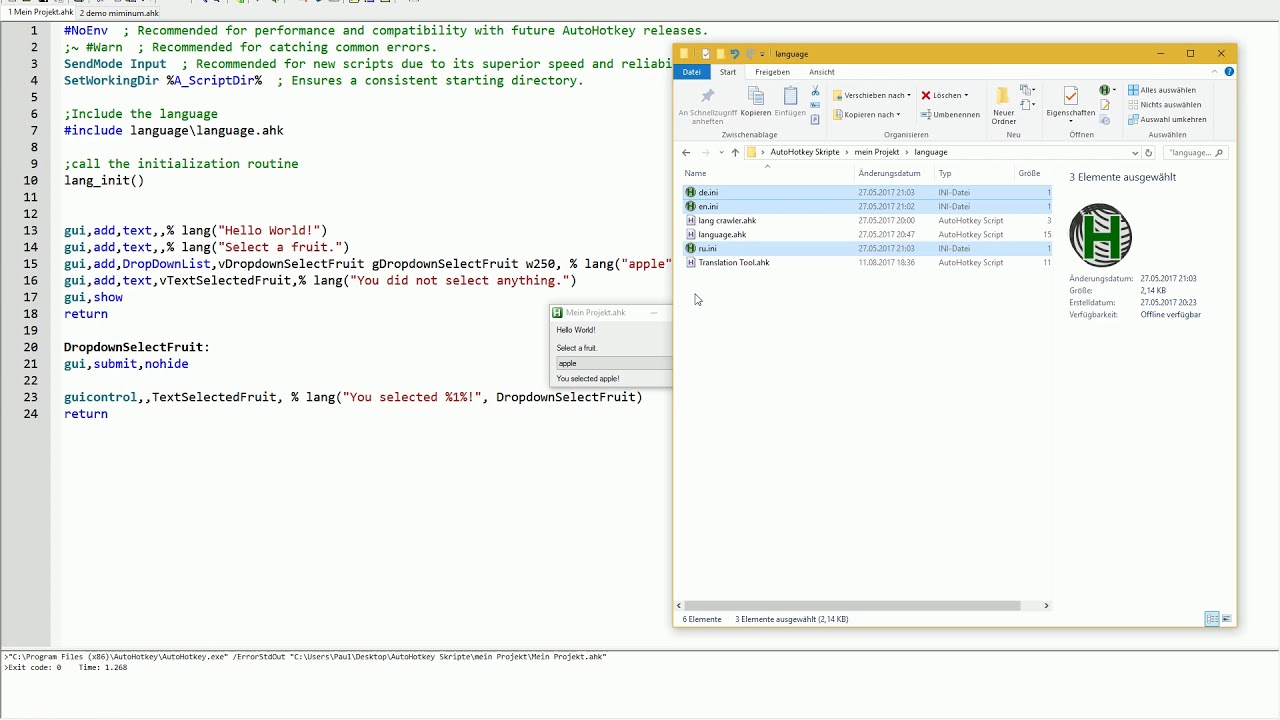
Task: Expand the address bar history dropdown
Action: [1135, 153]
